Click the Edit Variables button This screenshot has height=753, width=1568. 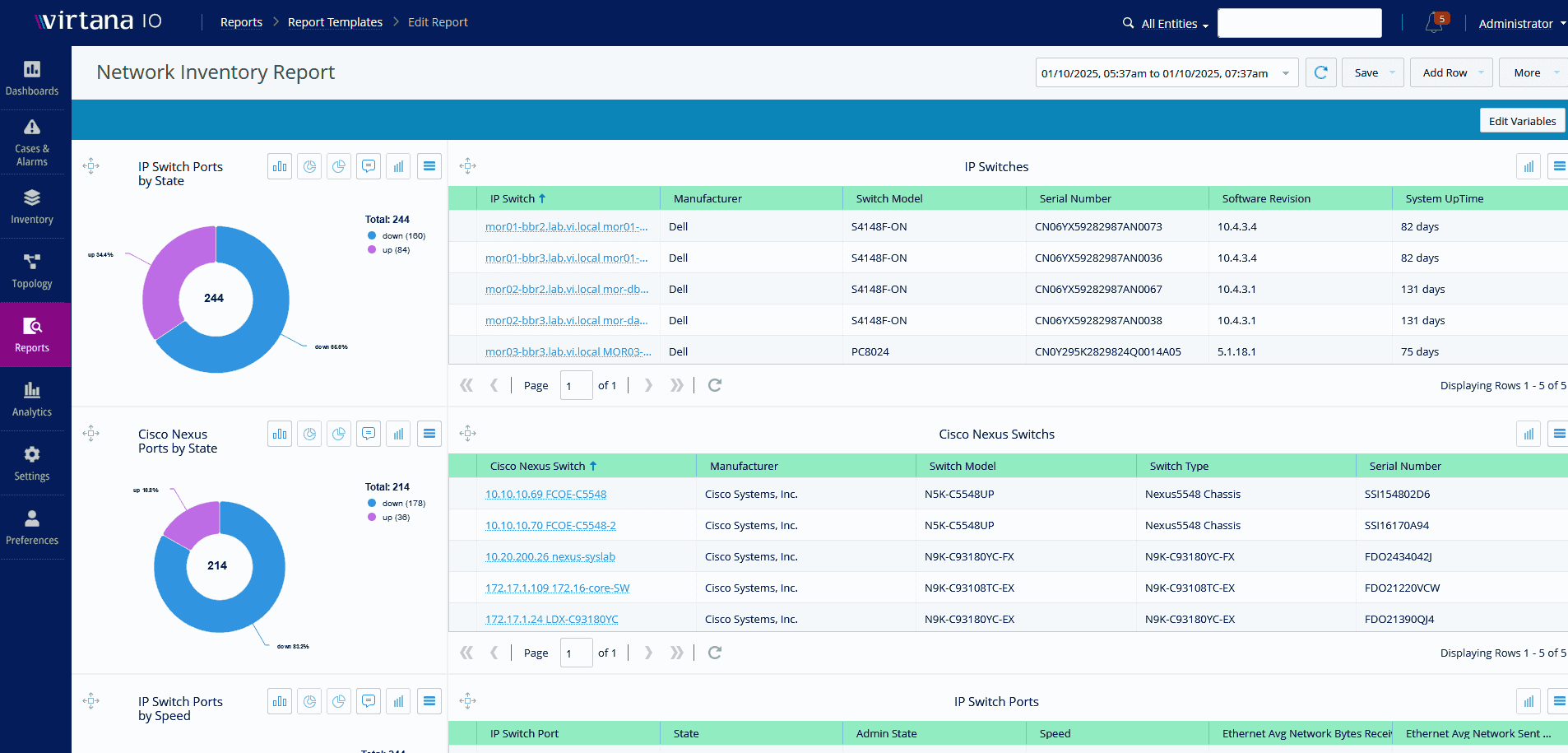pos(1522,121)
